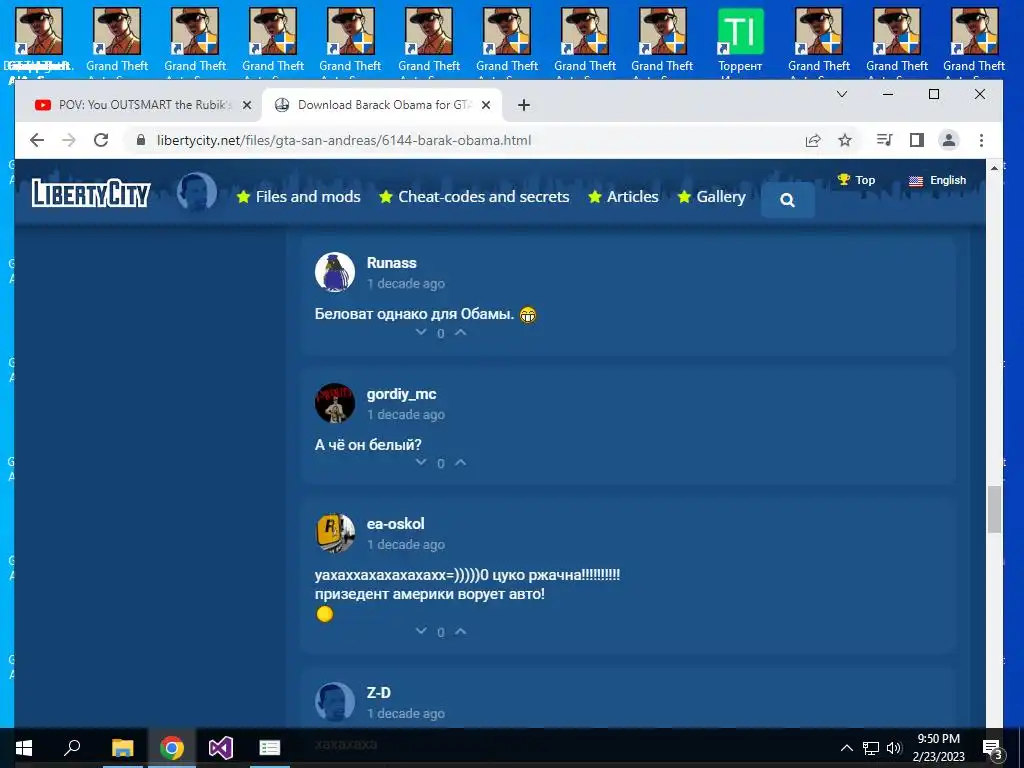
Task: Open Chrome's three-dot menu
Action: pyautogui.click(x=981, y=140)
